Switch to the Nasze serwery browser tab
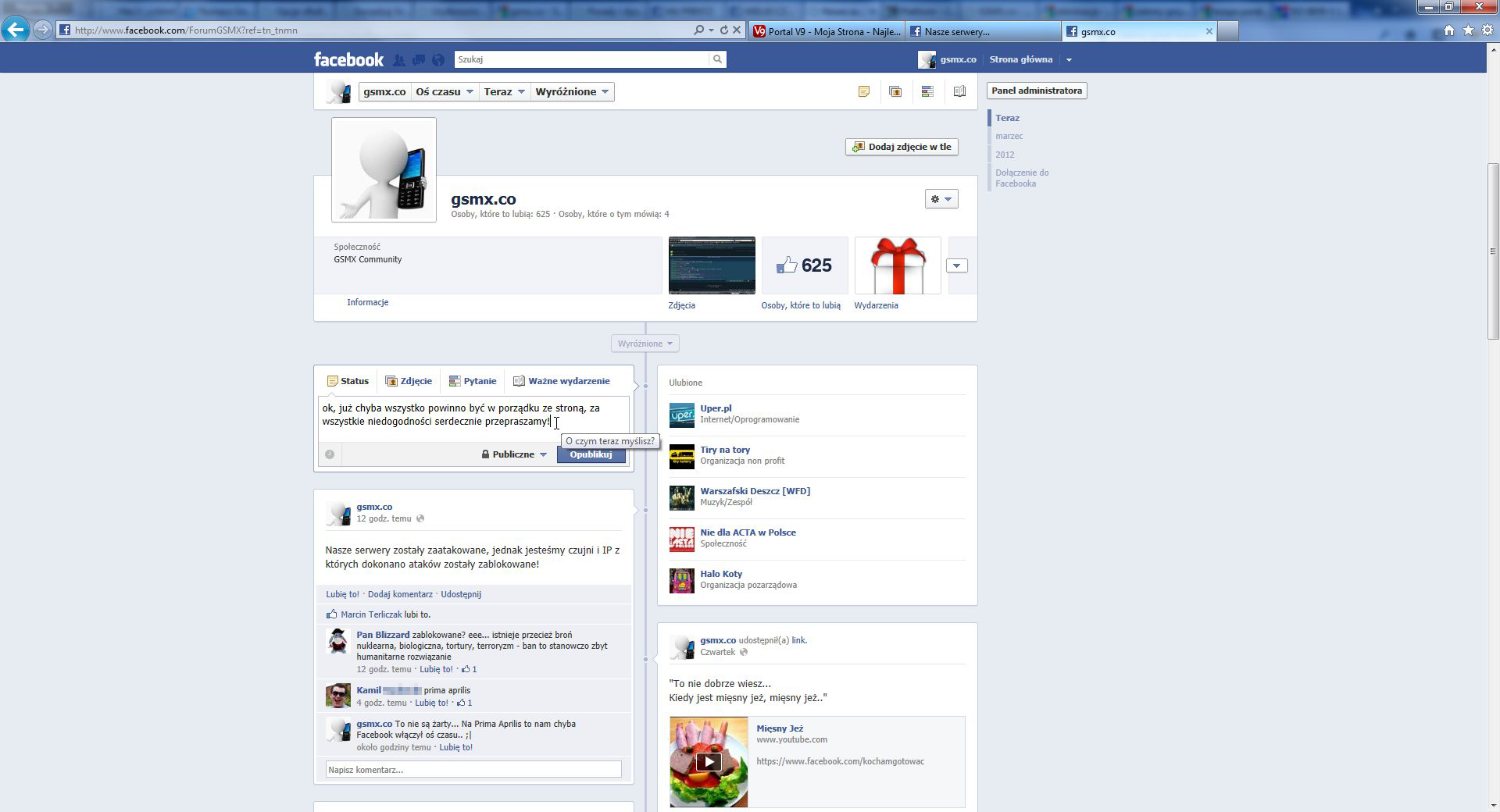Viewport: 1500px width, 812px height. [956, 32]
